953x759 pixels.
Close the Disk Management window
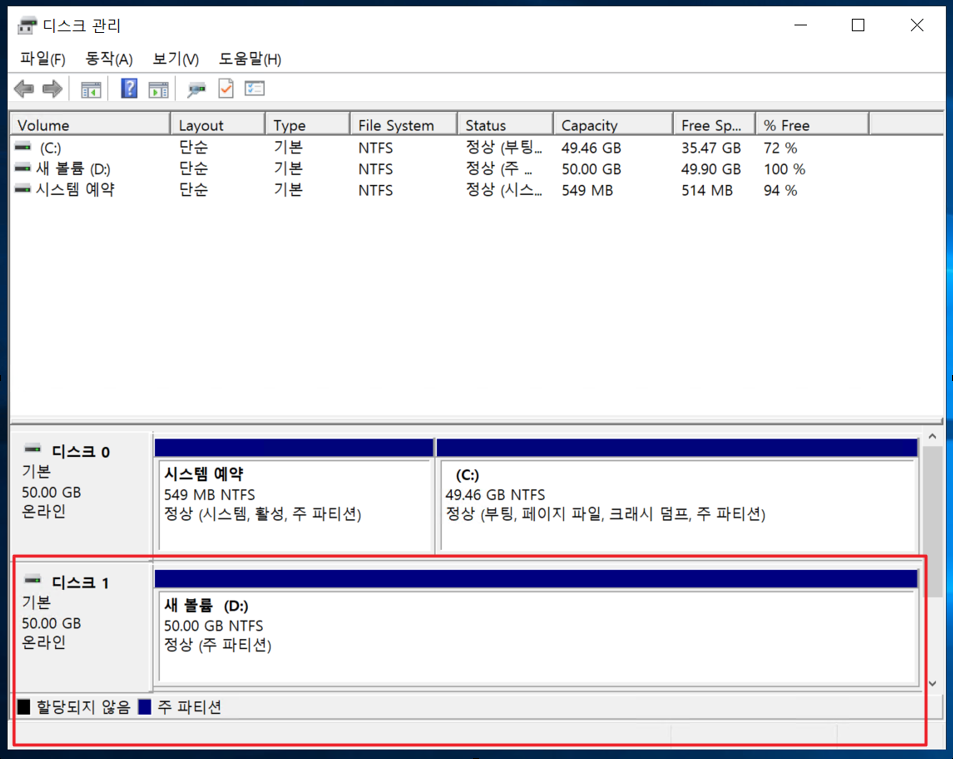tap(917, 25)
